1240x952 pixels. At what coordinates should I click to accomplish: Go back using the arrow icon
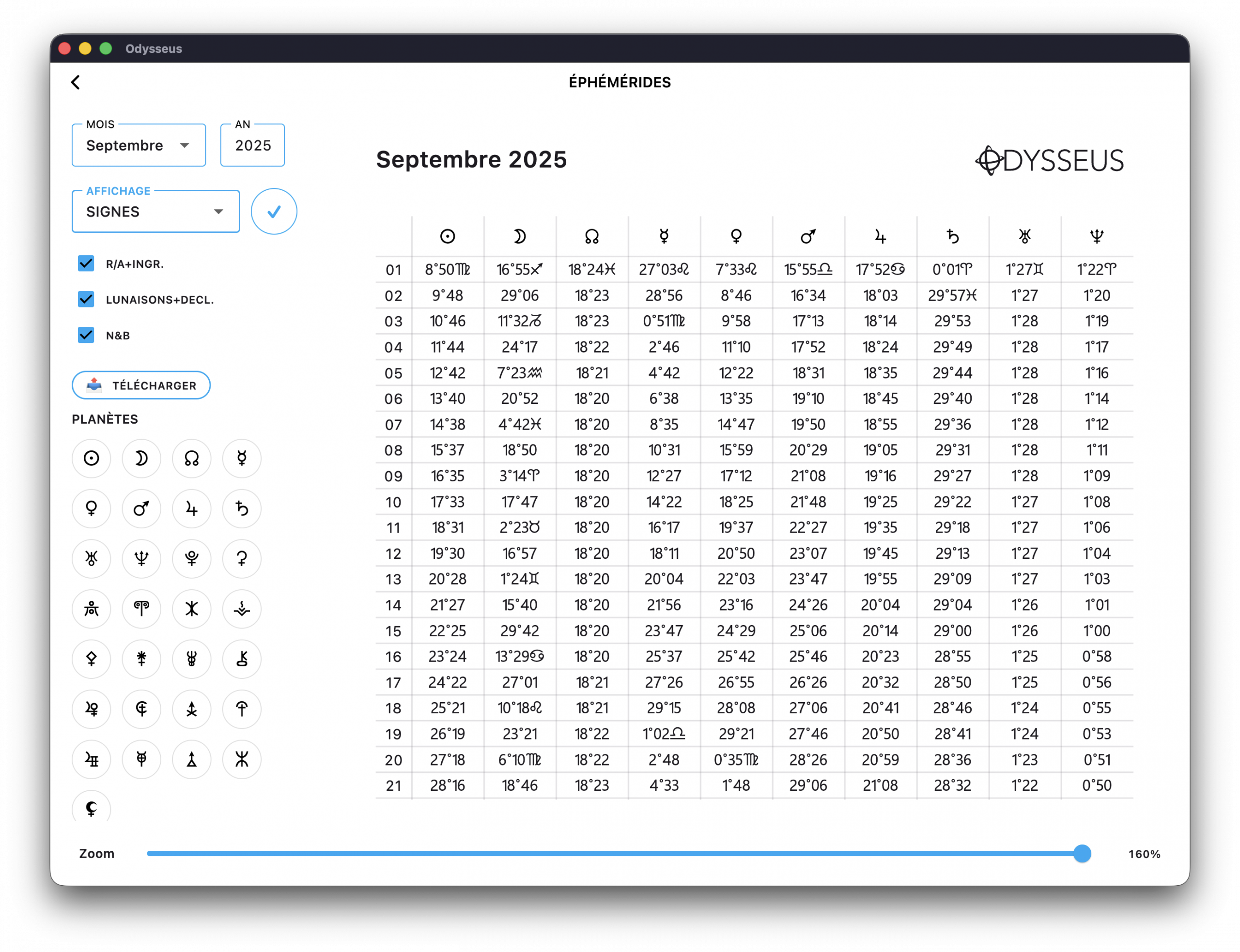(x=76, y=82)
